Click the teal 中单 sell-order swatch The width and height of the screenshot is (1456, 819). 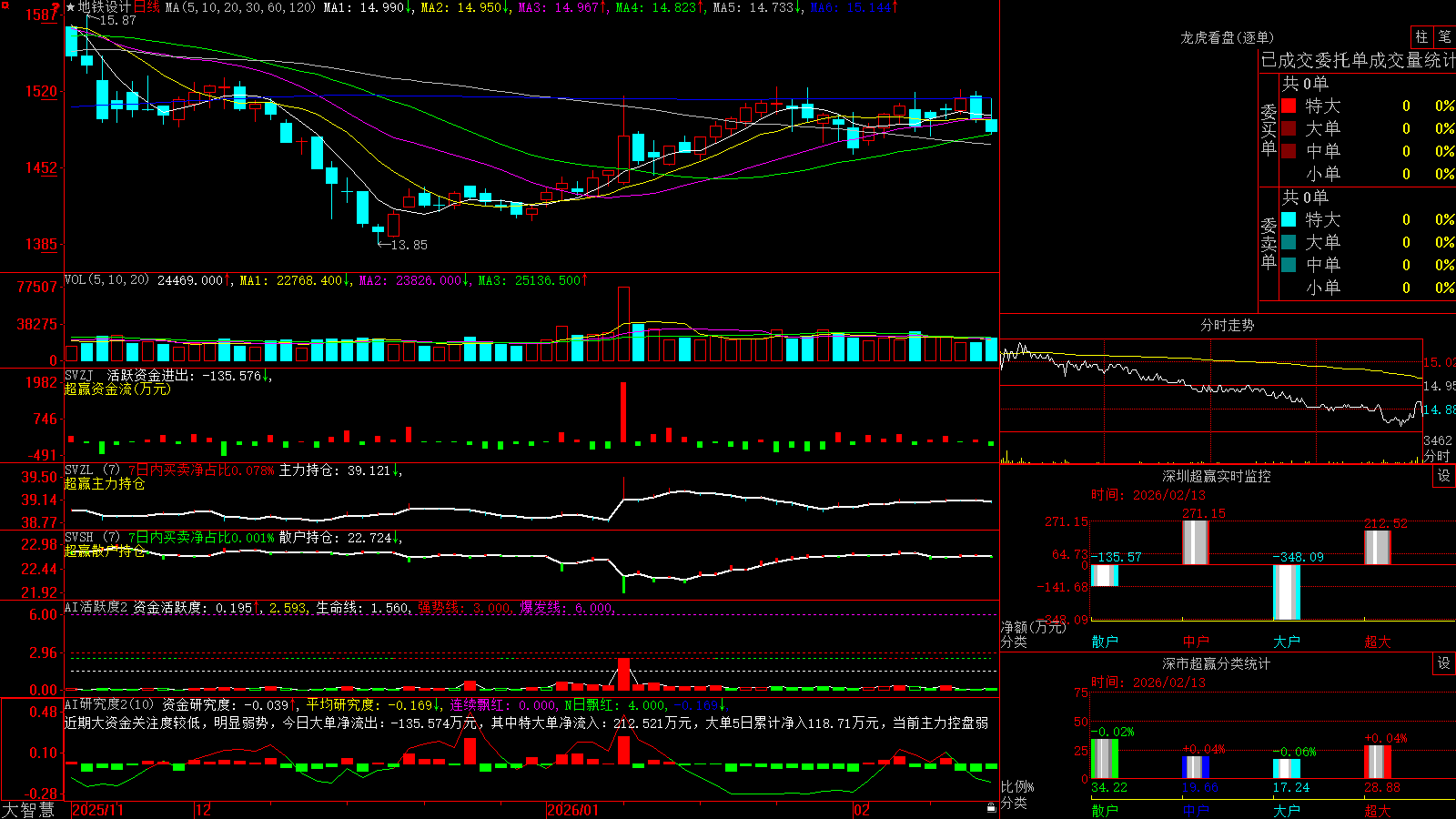coord(1289,265)
